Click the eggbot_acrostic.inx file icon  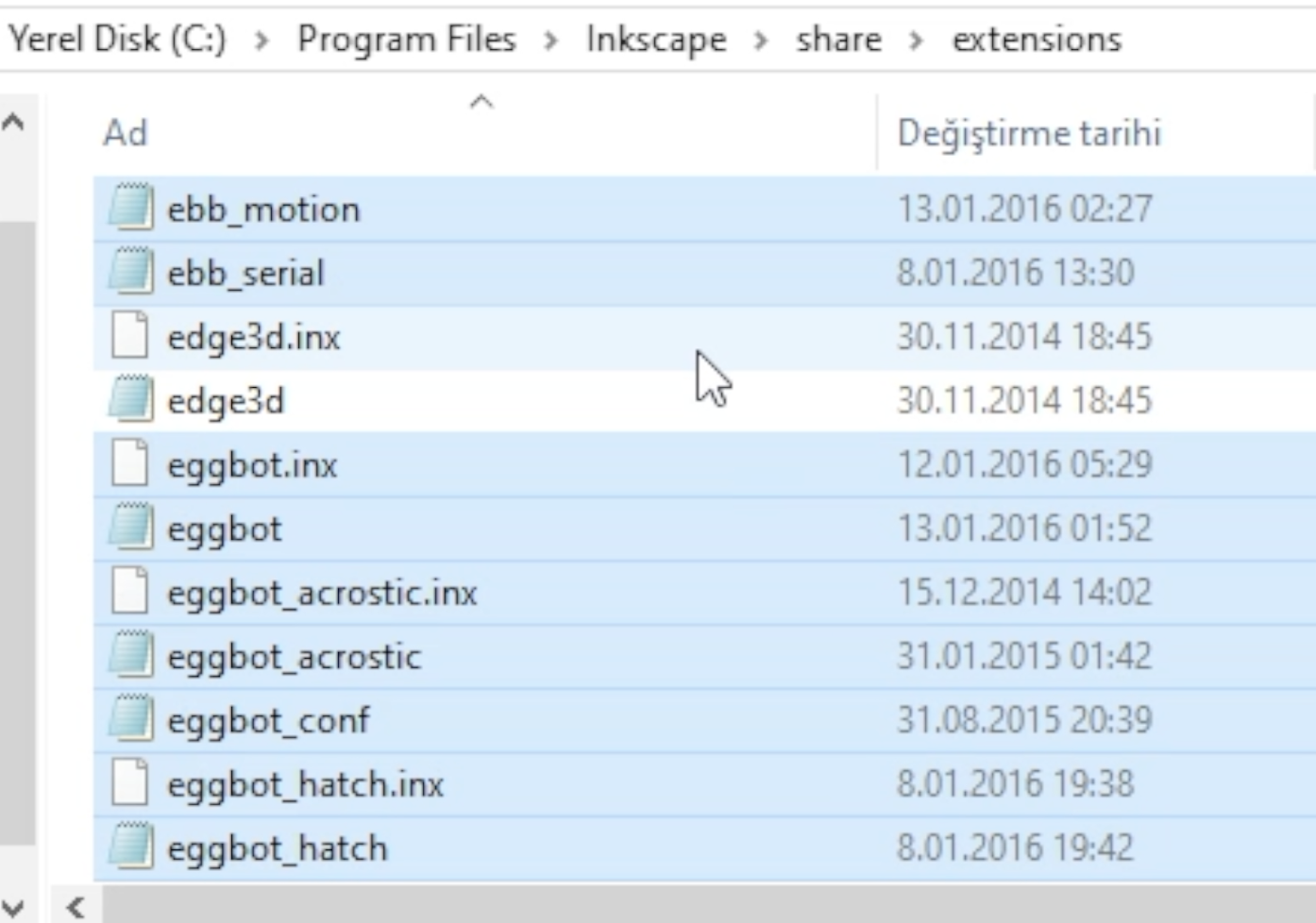tap(130, 593)
